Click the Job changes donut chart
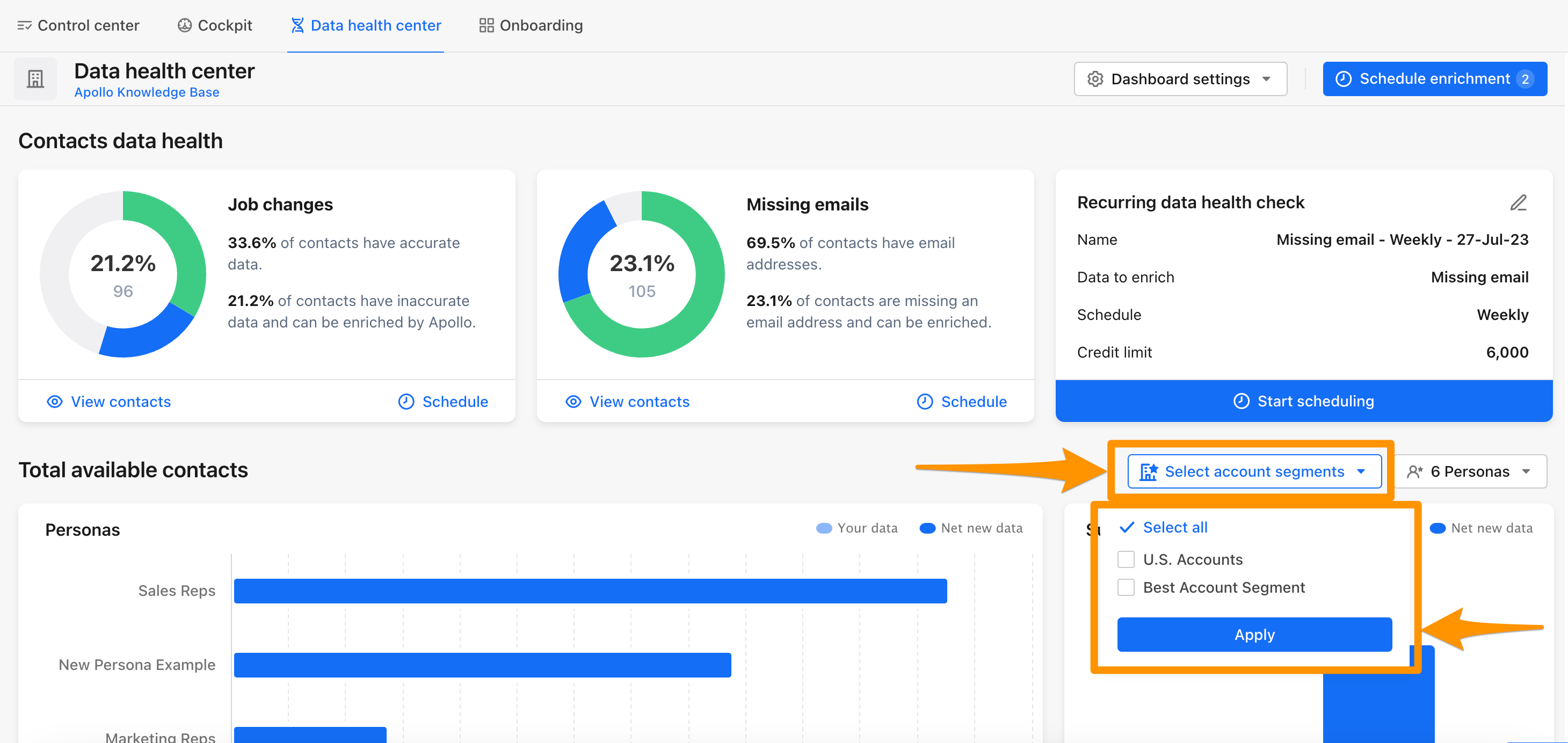This screenshot has height=743, width=1568. (123, 274)
